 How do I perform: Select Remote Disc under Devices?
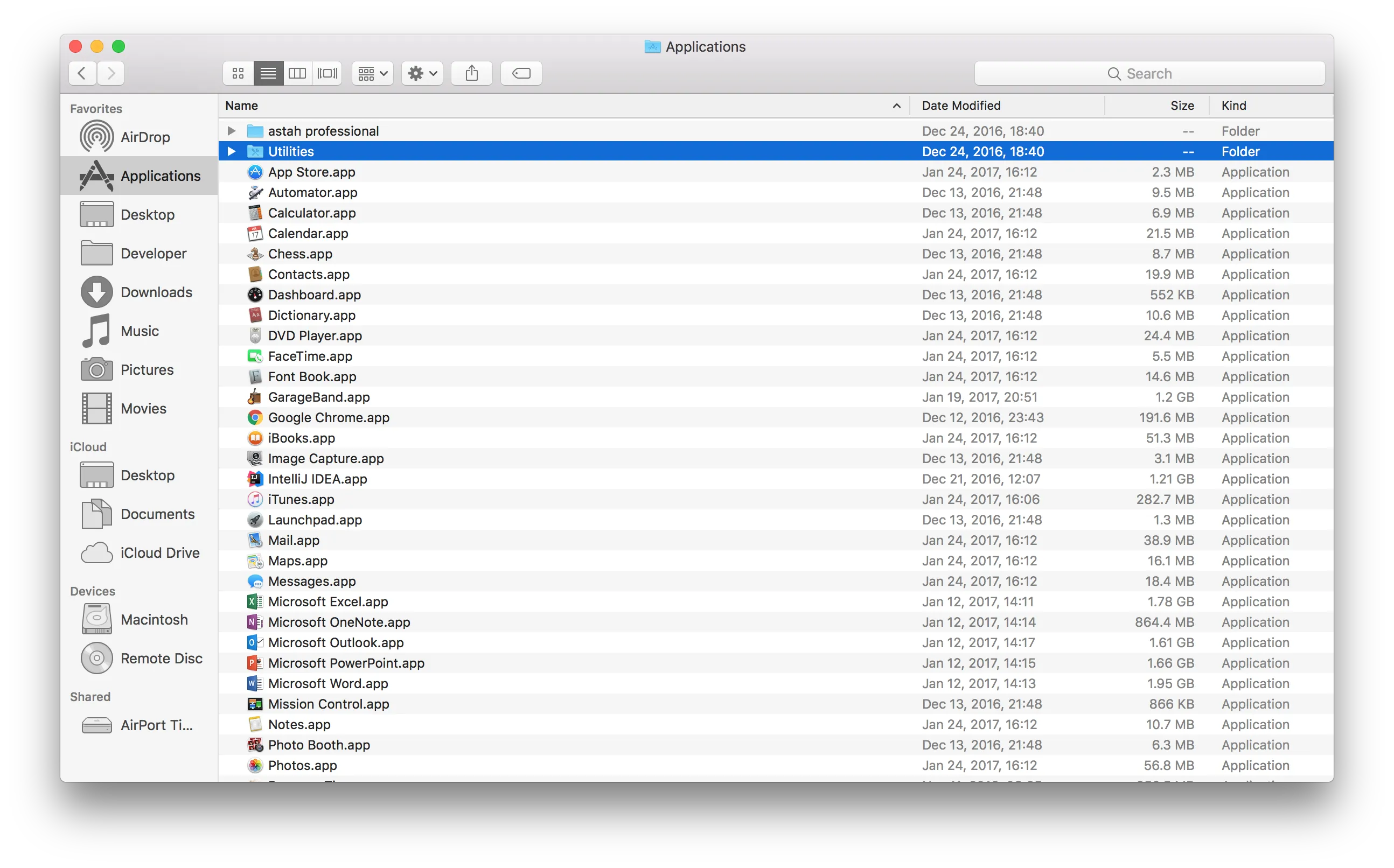161,659
